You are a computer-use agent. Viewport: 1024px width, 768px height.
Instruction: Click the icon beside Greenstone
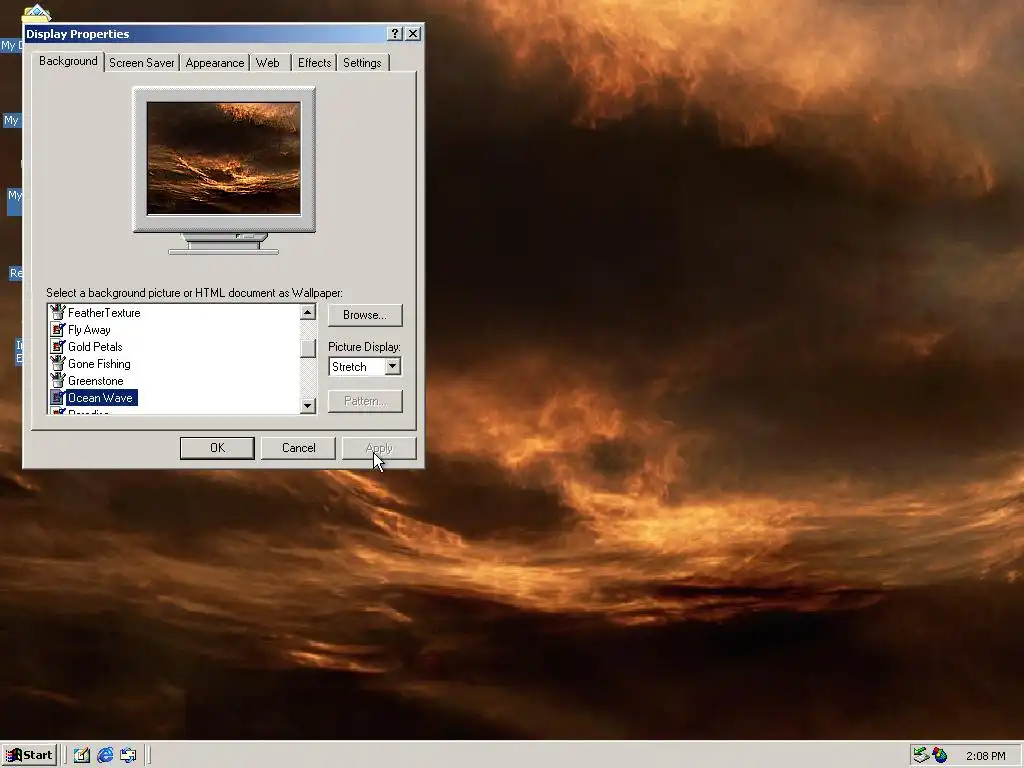pyautogui.click(x=58, y=380)
